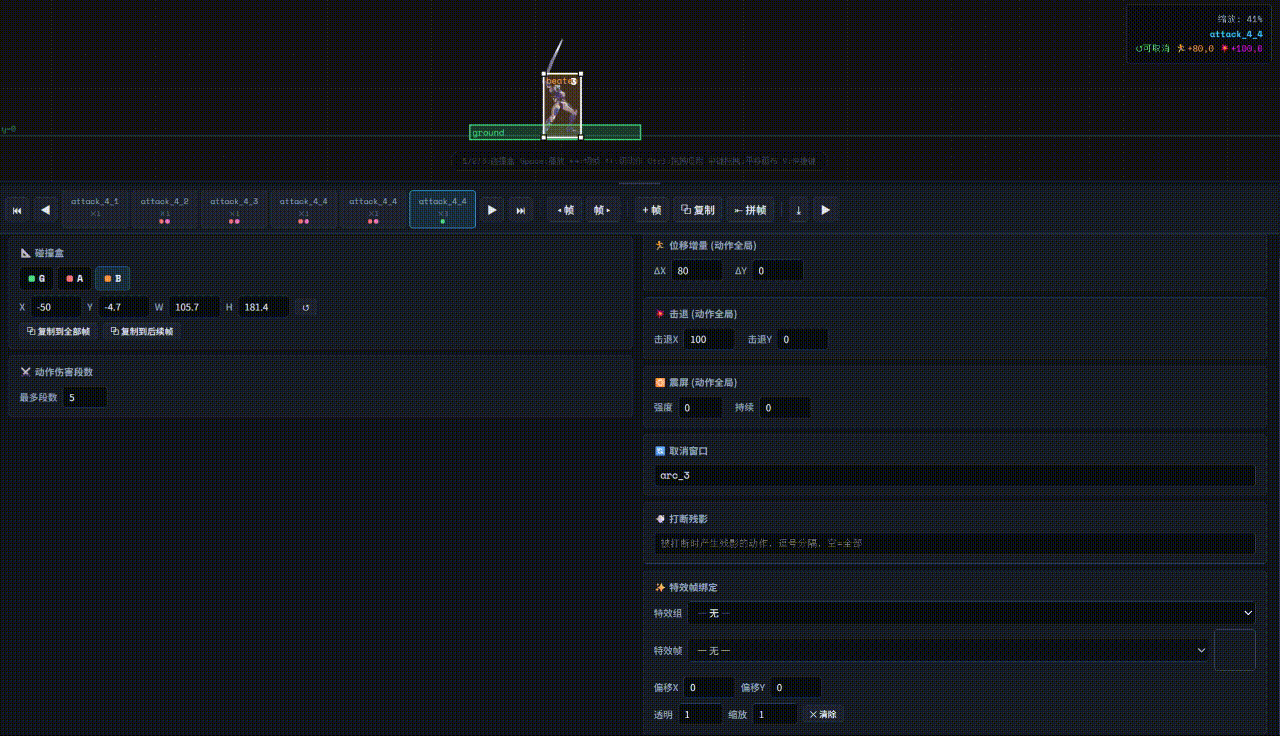Viewport: 1280px width, 736px height.
Task: Toggle the red A collision box type
Action: click(x=74, y=278)
